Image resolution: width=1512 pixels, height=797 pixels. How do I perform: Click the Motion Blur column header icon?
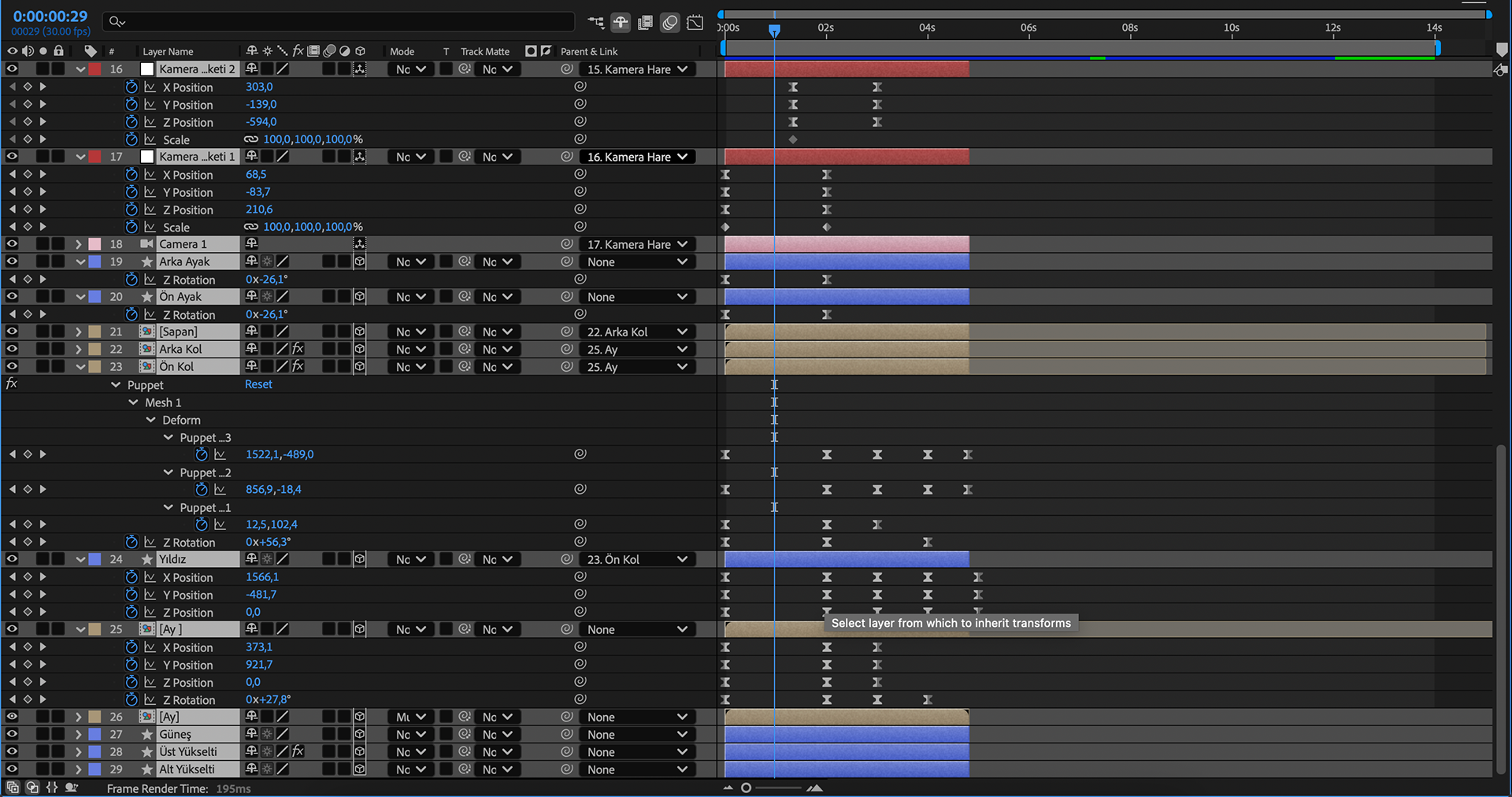pyautogui.click(x=329, y=51)
